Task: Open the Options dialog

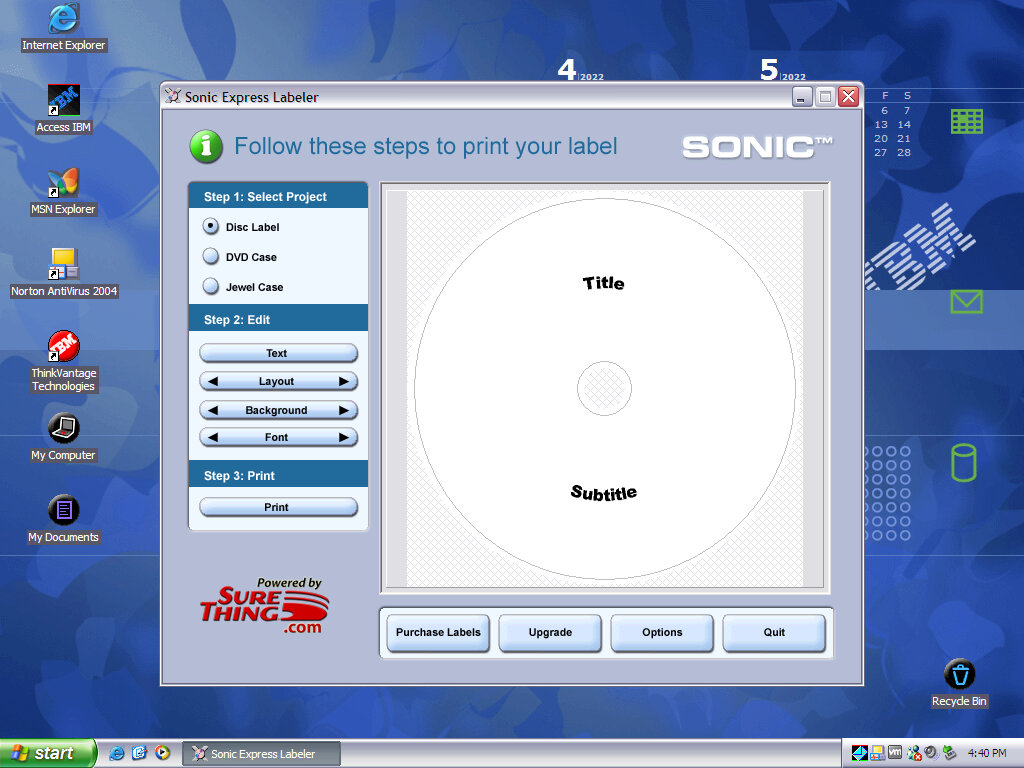Action: [x=662, y=632]
